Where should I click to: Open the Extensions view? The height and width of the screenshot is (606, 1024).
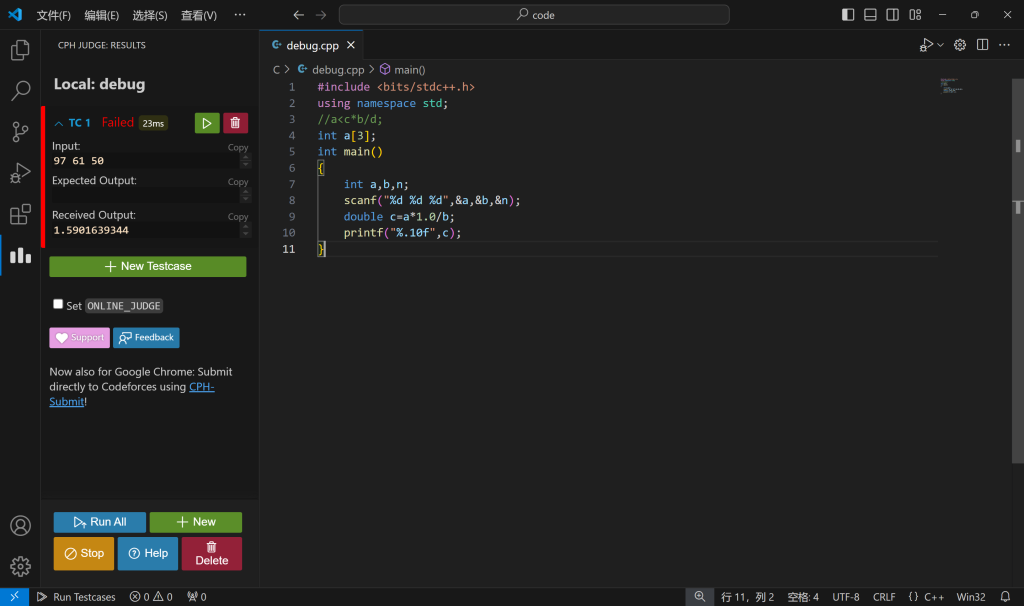[20, 214]
